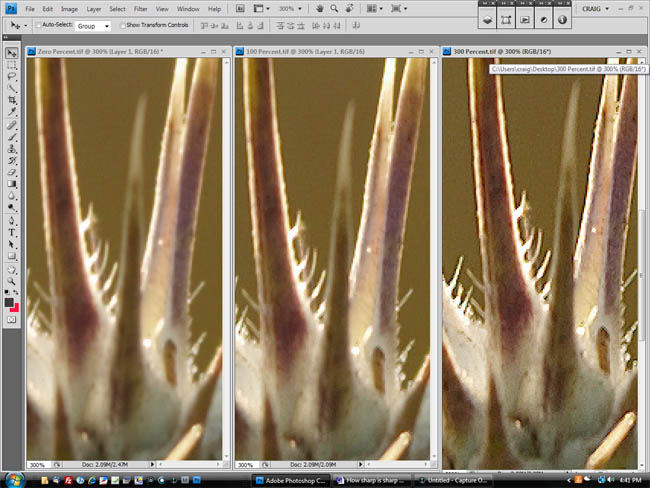Open the Move tool preset picker arrow
The height and width of the screenshot is (488, 650).
tap(26, 26)
